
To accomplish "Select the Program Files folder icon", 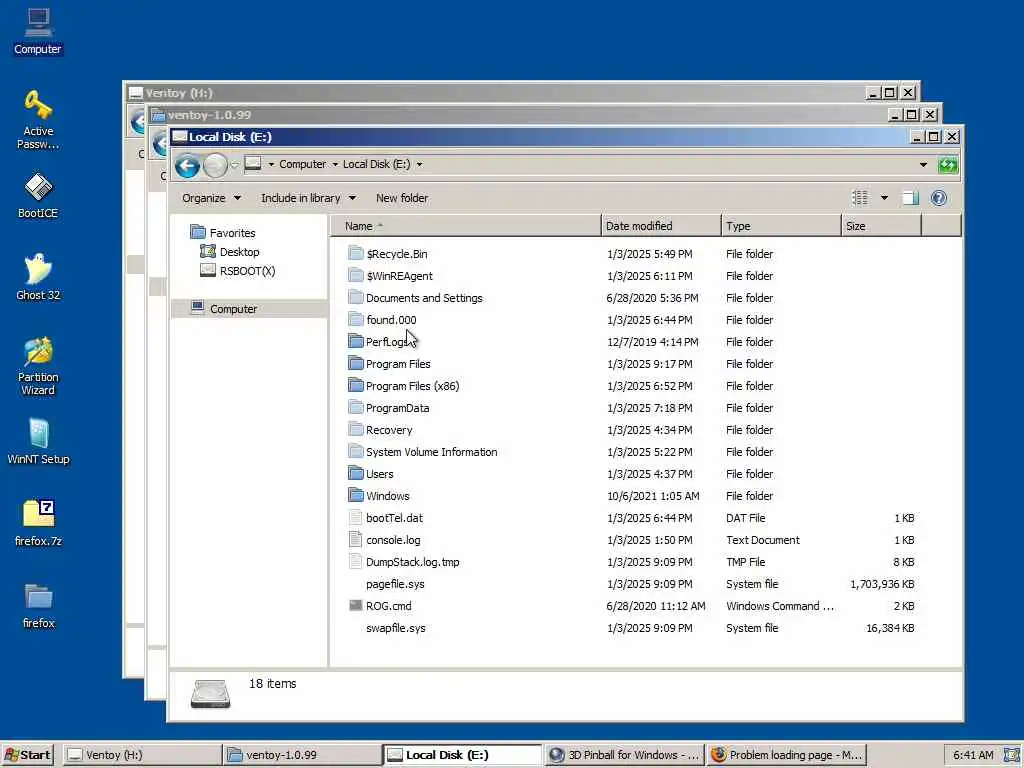I will [355, 364].
